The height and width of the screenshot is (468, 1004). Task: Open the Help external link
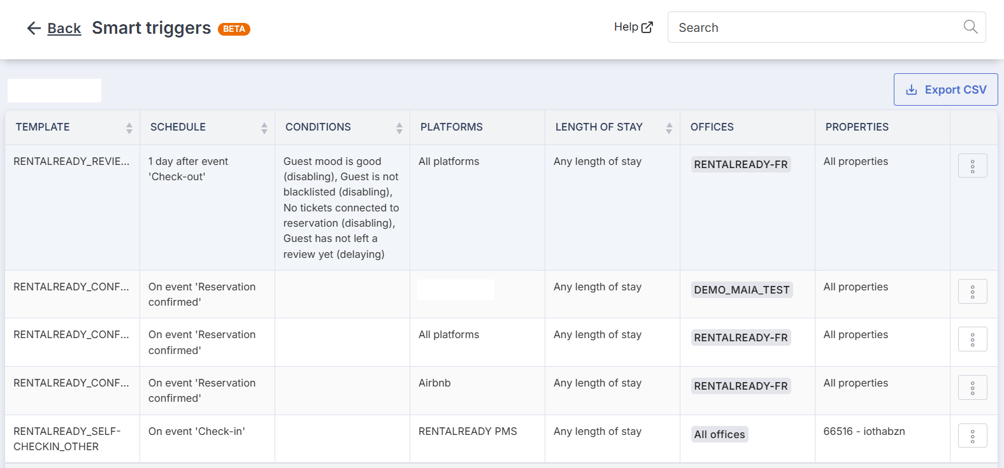pos(633,27)
